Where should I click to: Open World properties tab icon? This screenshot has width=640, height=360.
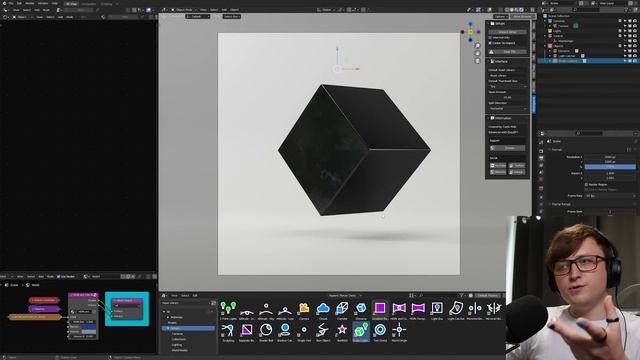[541, 180]
